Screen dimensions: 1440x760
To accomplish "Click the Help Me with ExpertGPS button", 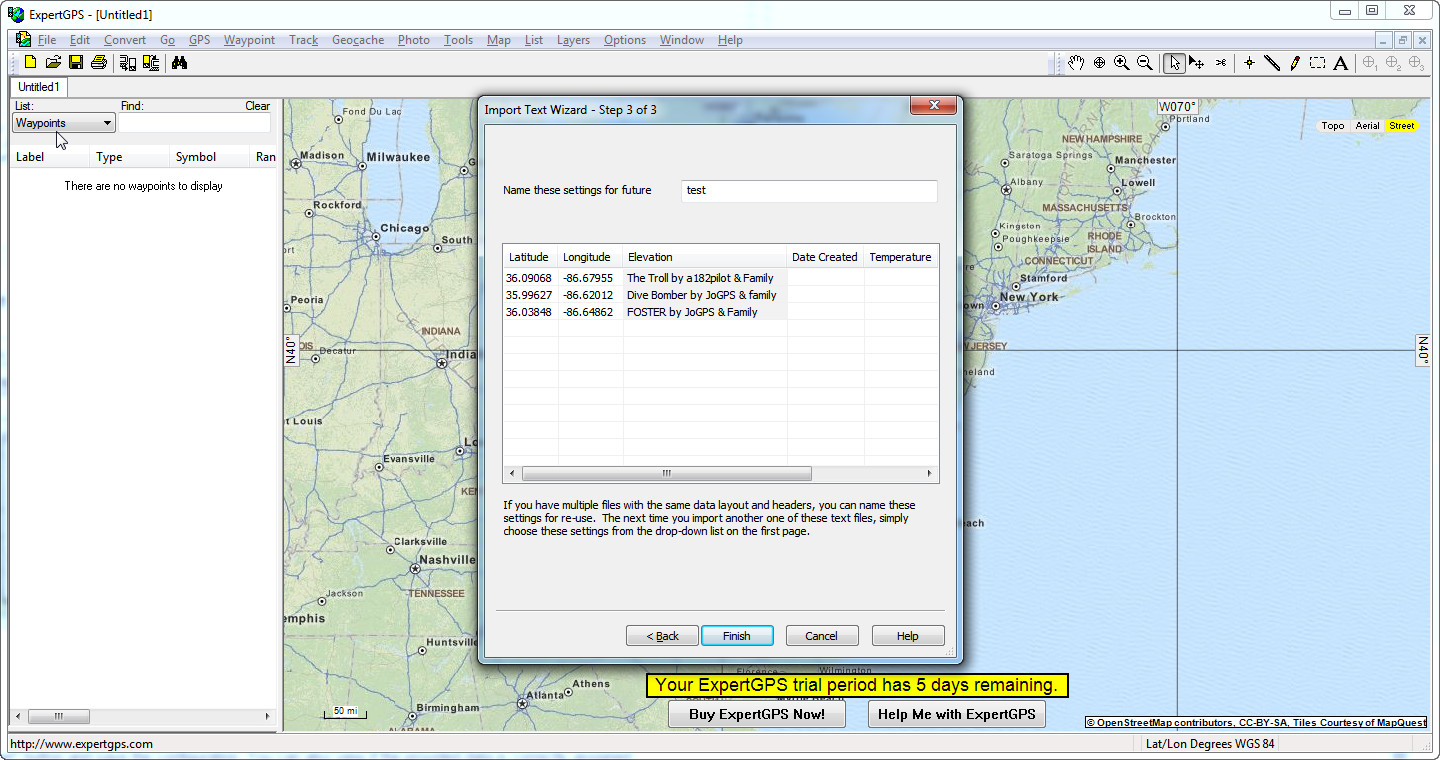I will tap(957, 714).
